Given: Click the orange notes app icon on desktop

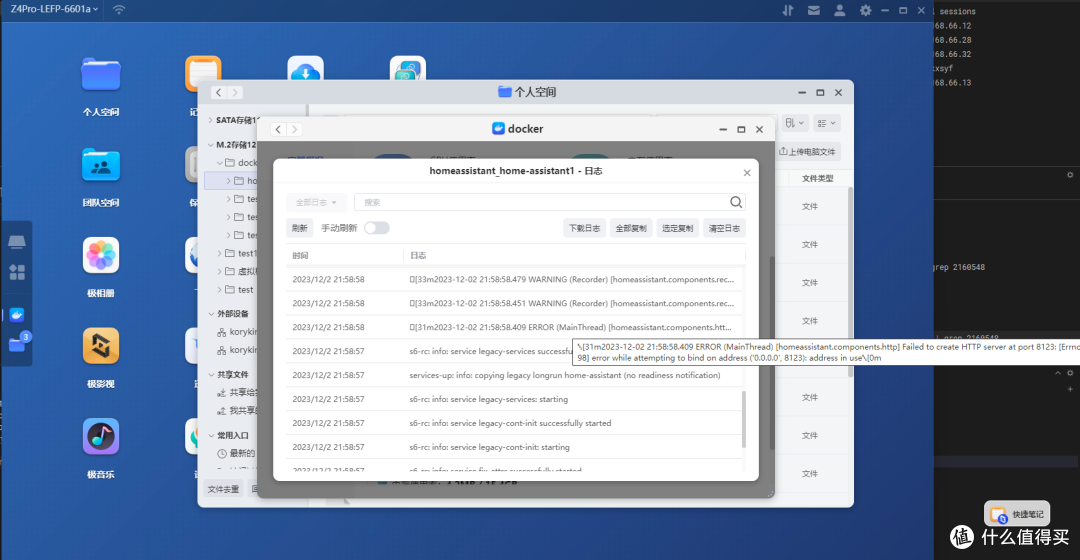Looking at the screenshot, I should click(202, 72).
